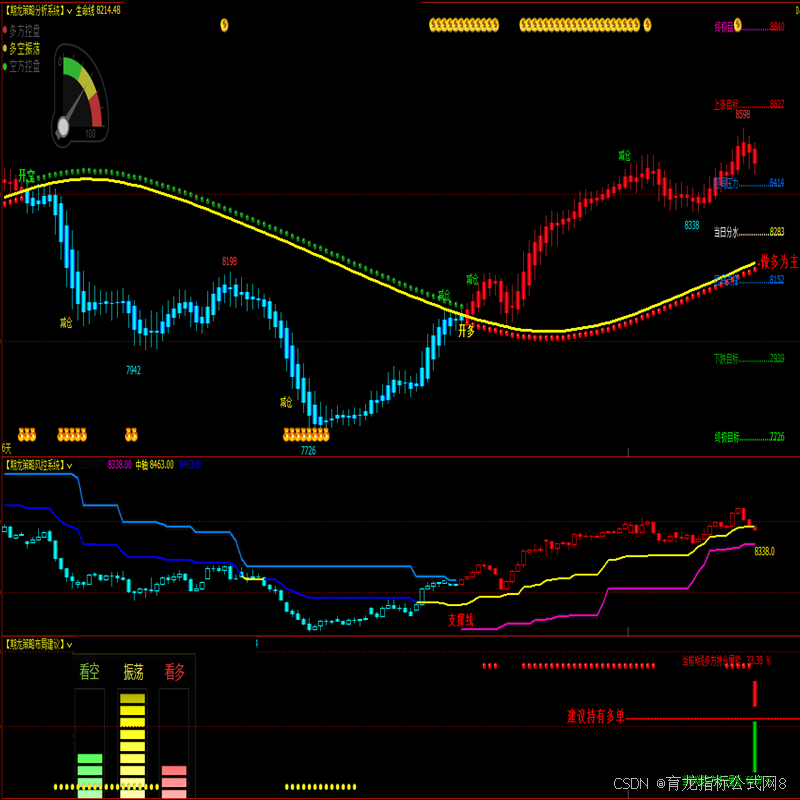800x800 pixels.
Task: Click the 看多 column header
Action: 174,672
